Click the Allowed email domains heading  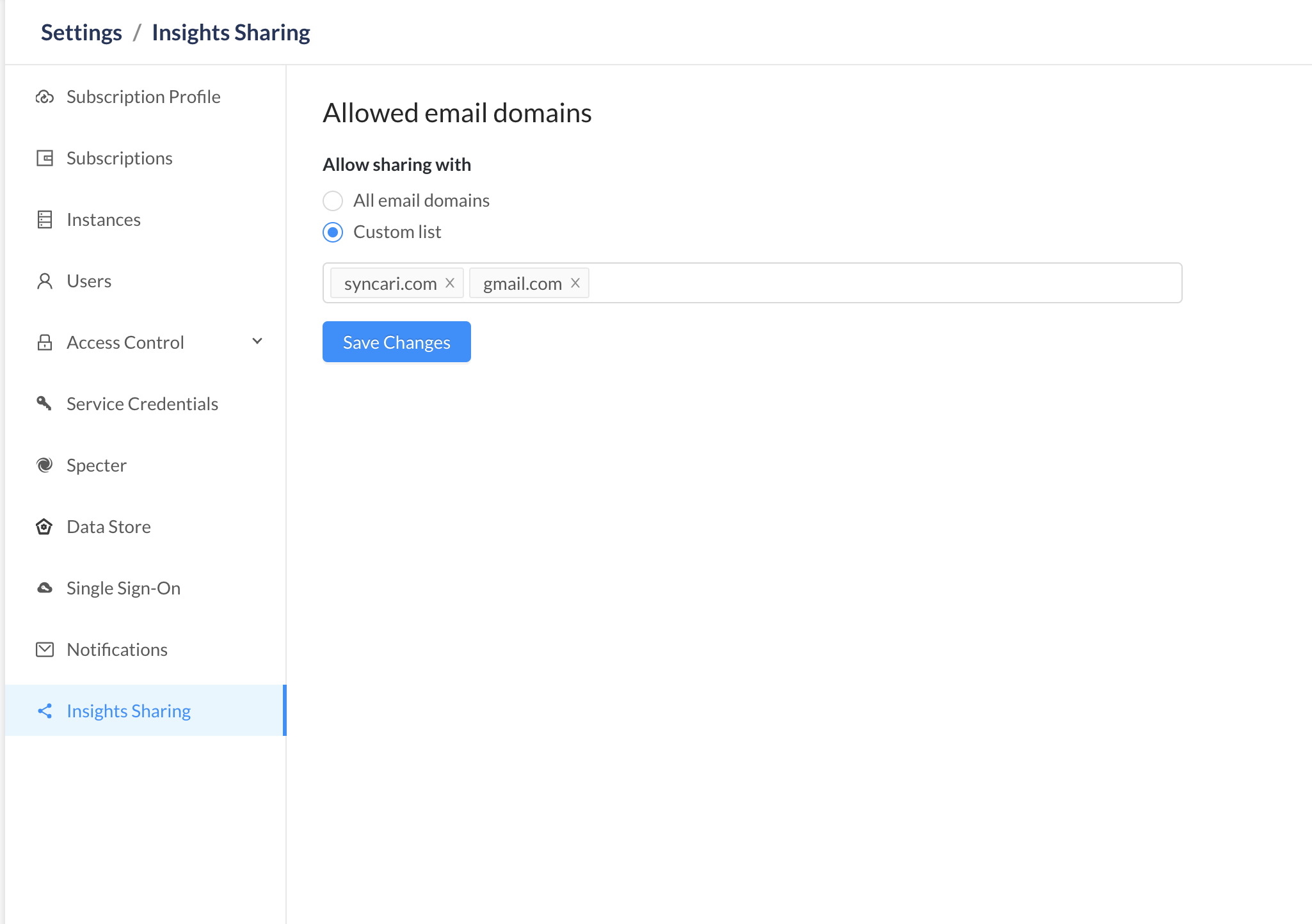[457, 113]
